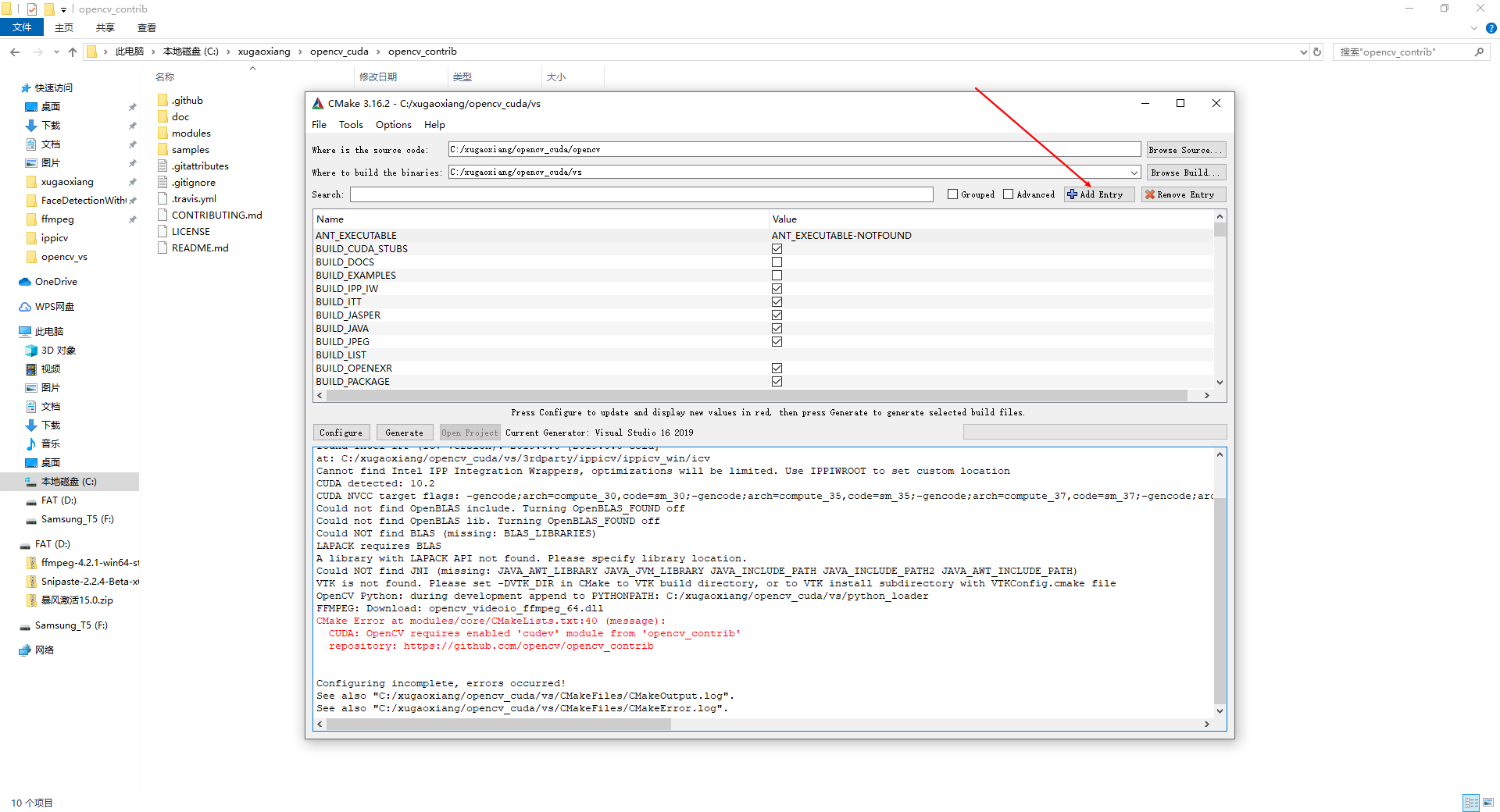Open ffmpeg-4.2.1-win64 archive in sidebar

[x=89, y=562]
